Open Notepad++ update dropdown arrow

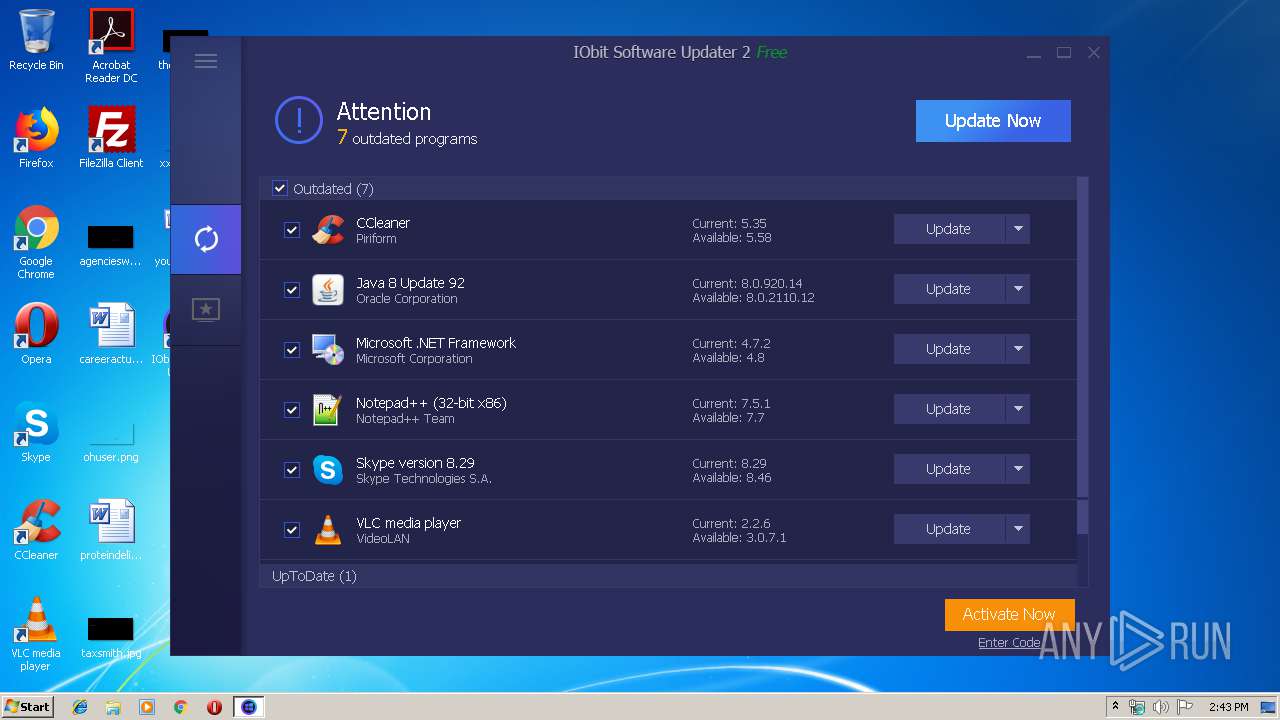[1017, 409]
